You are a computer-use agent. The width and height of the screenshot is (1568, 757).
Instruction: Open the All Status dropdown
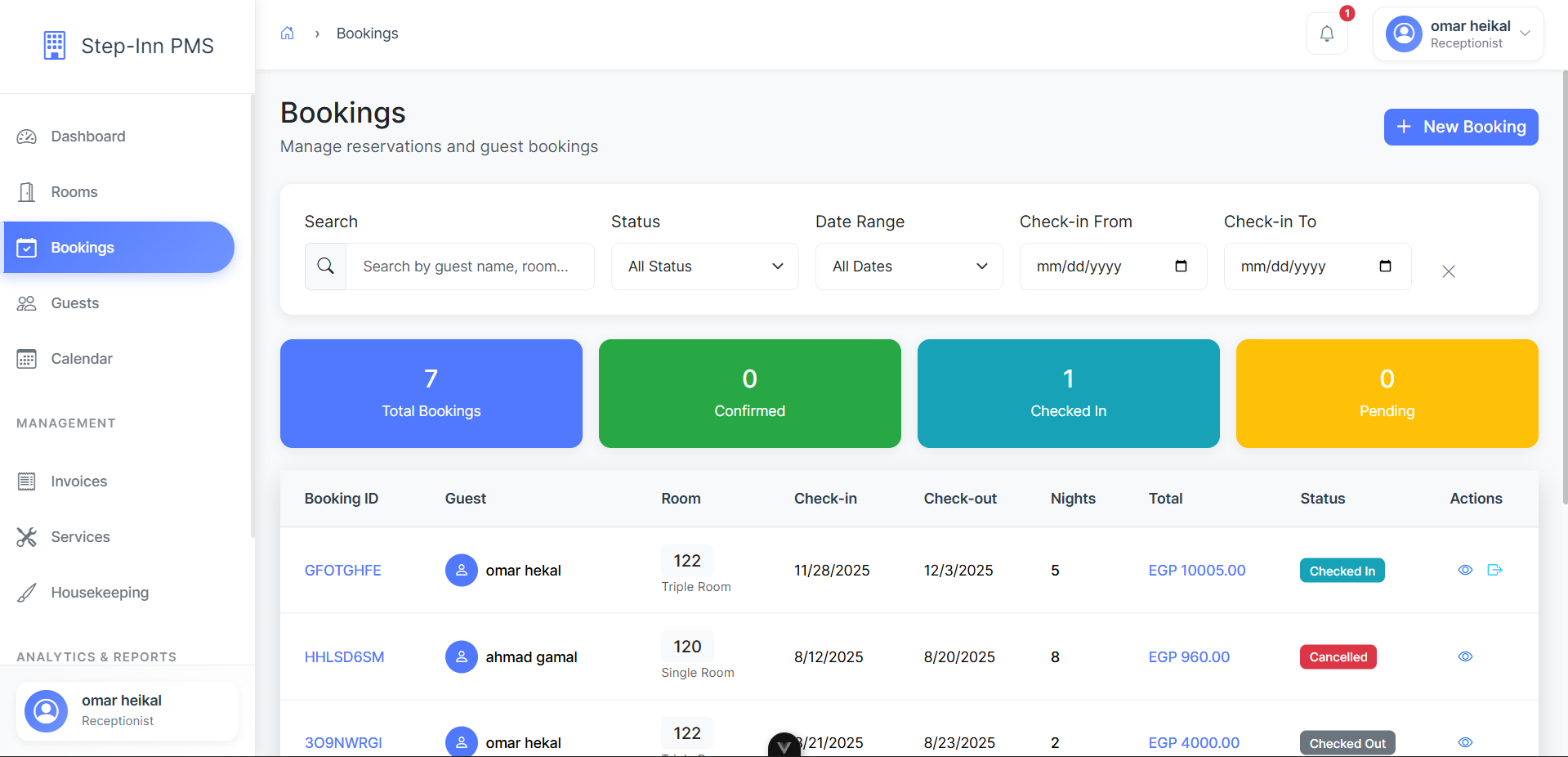[x=704, y=267]
